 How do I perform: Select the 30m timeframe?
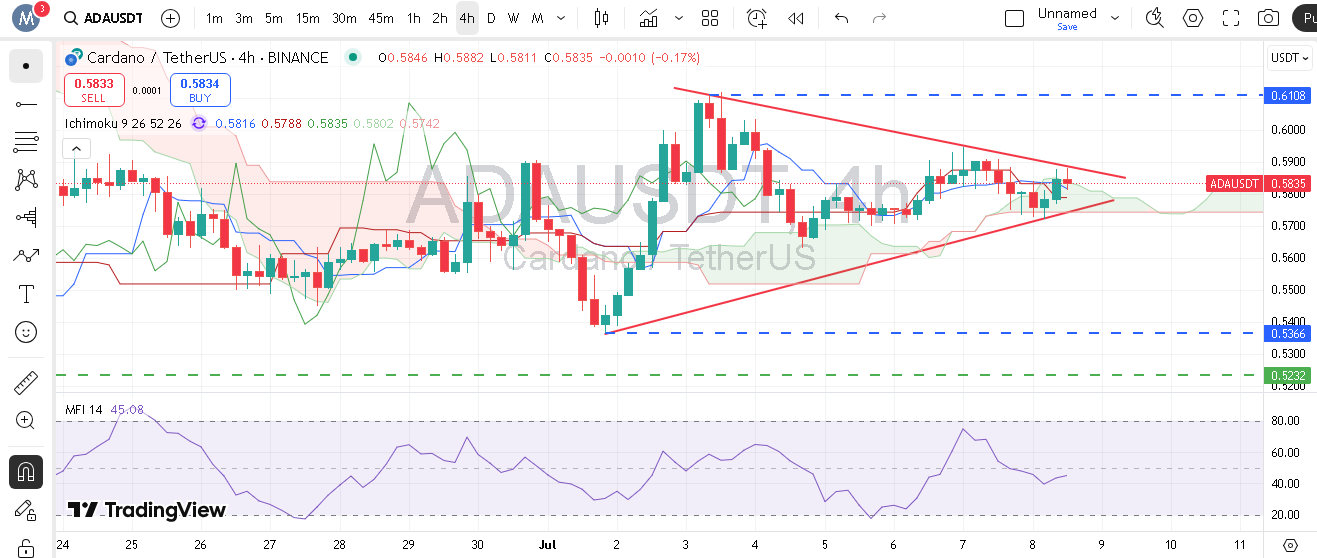[344, 18]
